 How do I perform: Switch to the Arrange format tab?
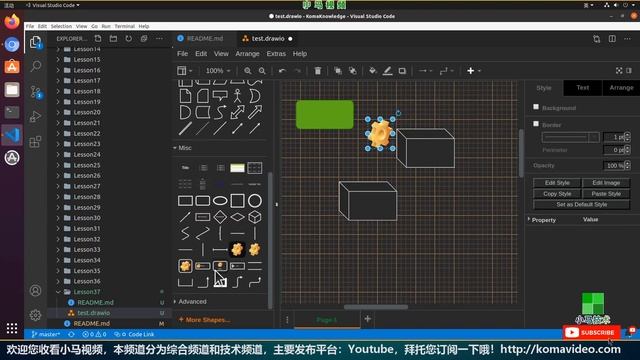[x=621, y=87]
